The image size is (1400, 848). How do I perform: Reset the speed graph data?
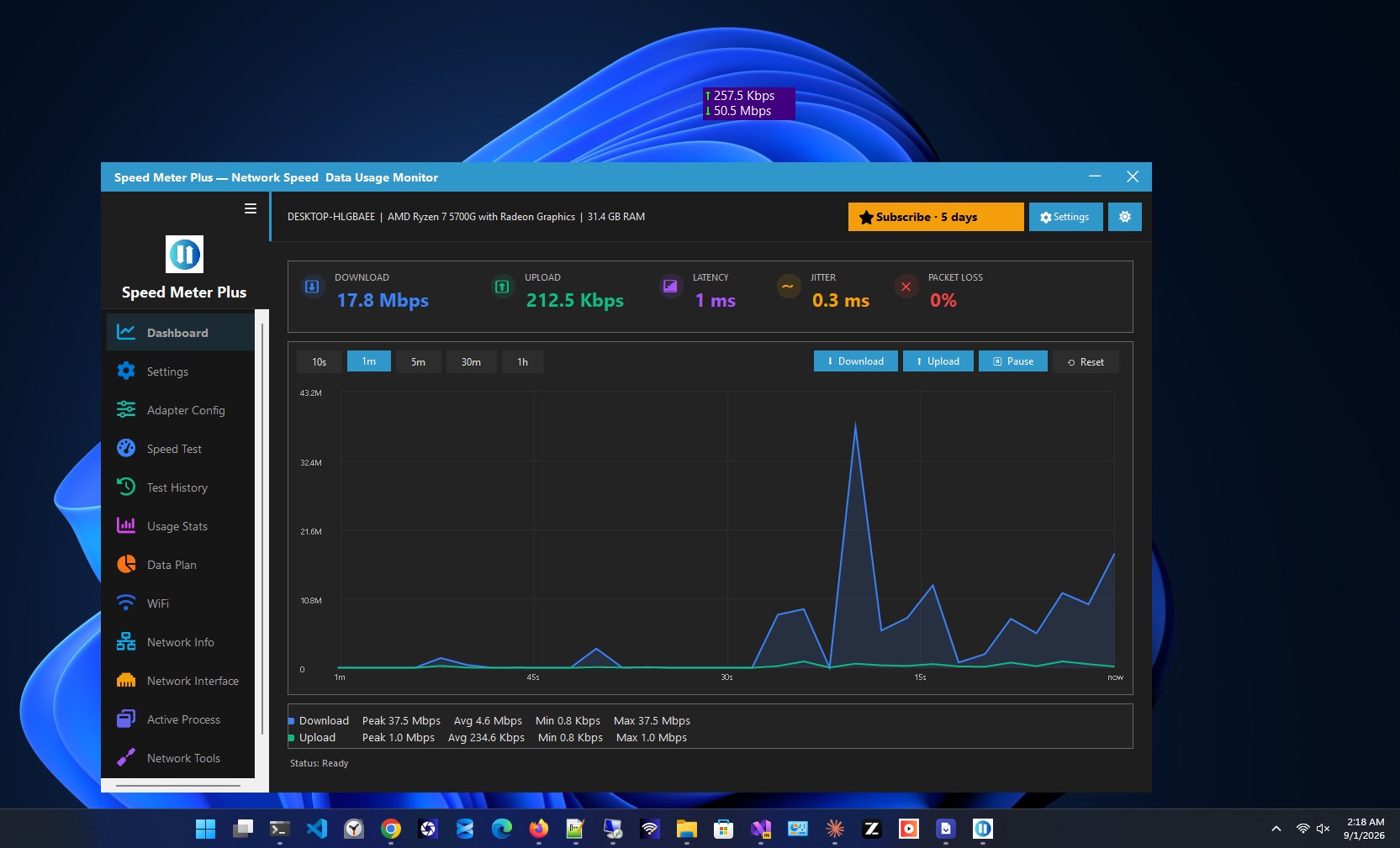(x=1086, y=361)
